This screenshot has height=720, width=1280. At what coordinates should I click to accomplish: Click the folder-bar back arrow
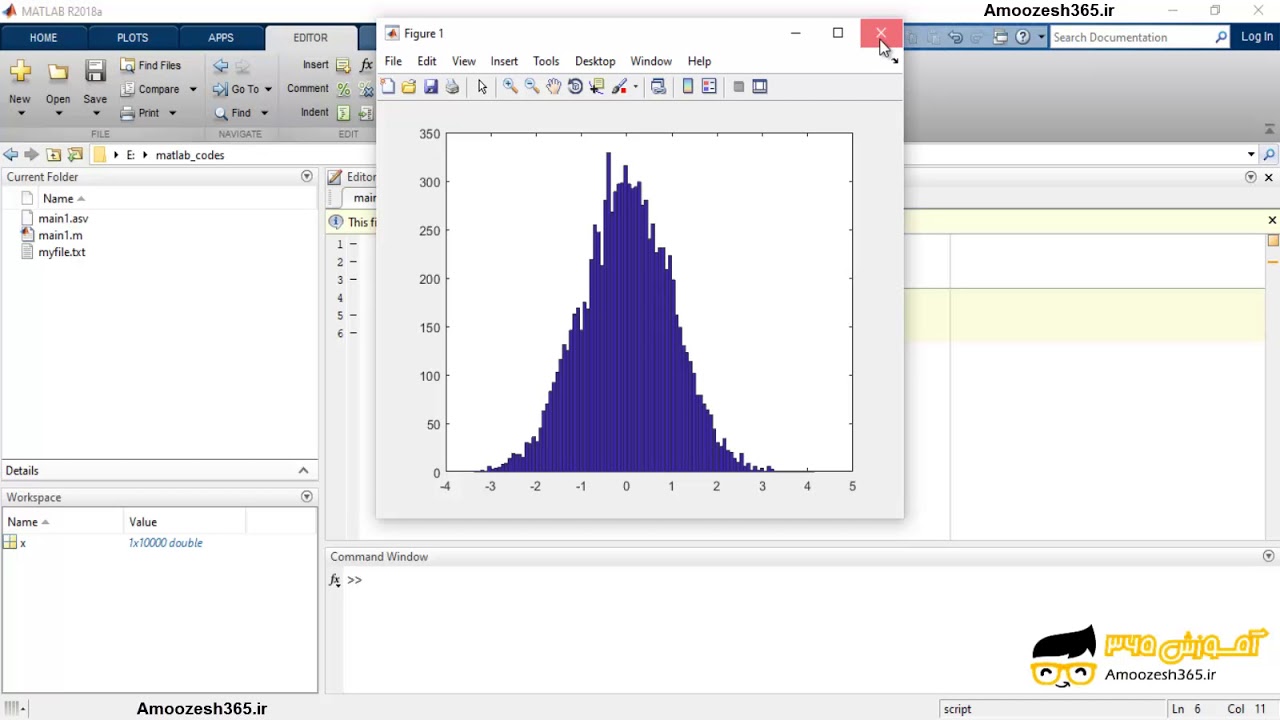click(10, 155)
